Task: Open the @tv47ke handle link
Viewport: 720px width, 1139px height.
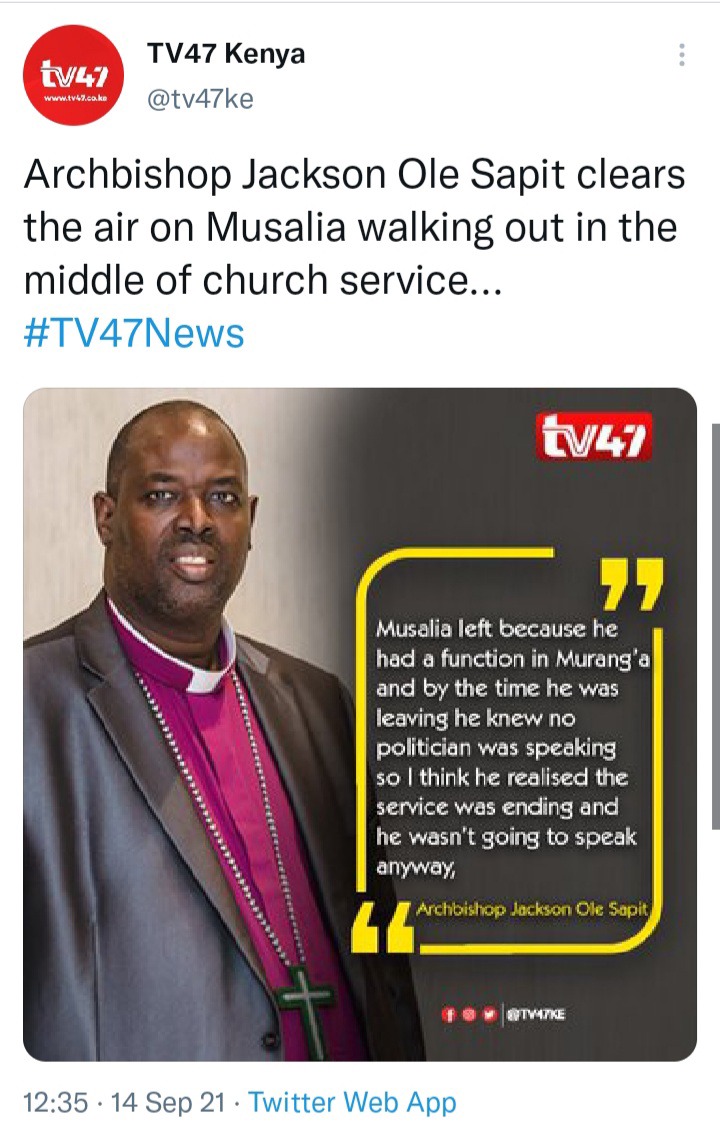Action: pos(201,98)
